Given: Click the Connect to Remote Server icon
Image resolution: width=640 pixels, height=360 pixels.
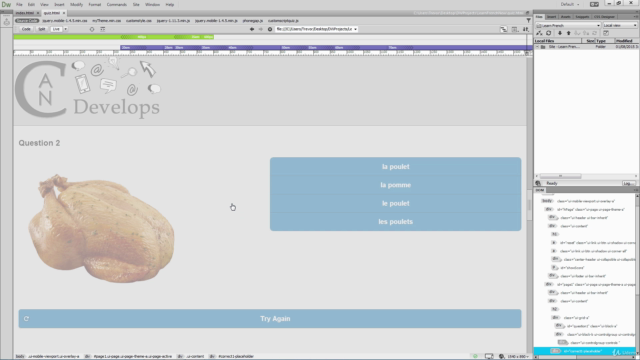Looking at the screenshot, I should [x=539, y=33].
